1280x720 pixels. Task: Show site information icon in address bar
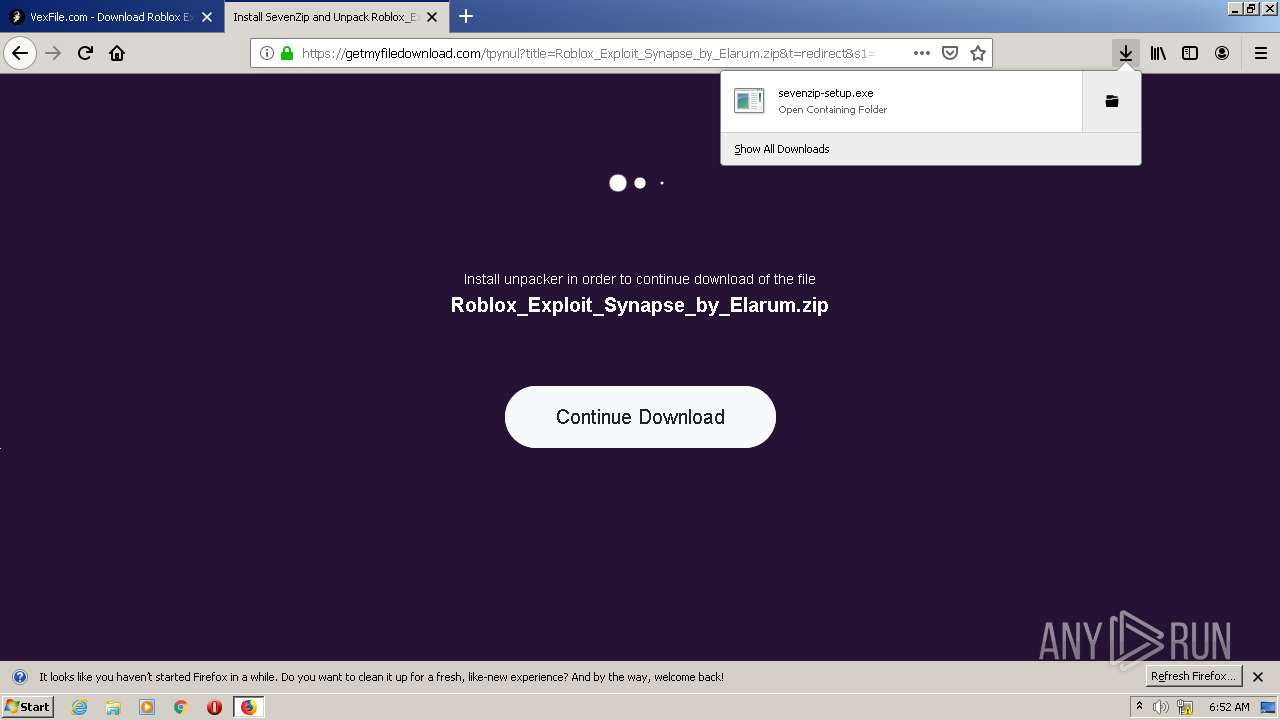267,53
